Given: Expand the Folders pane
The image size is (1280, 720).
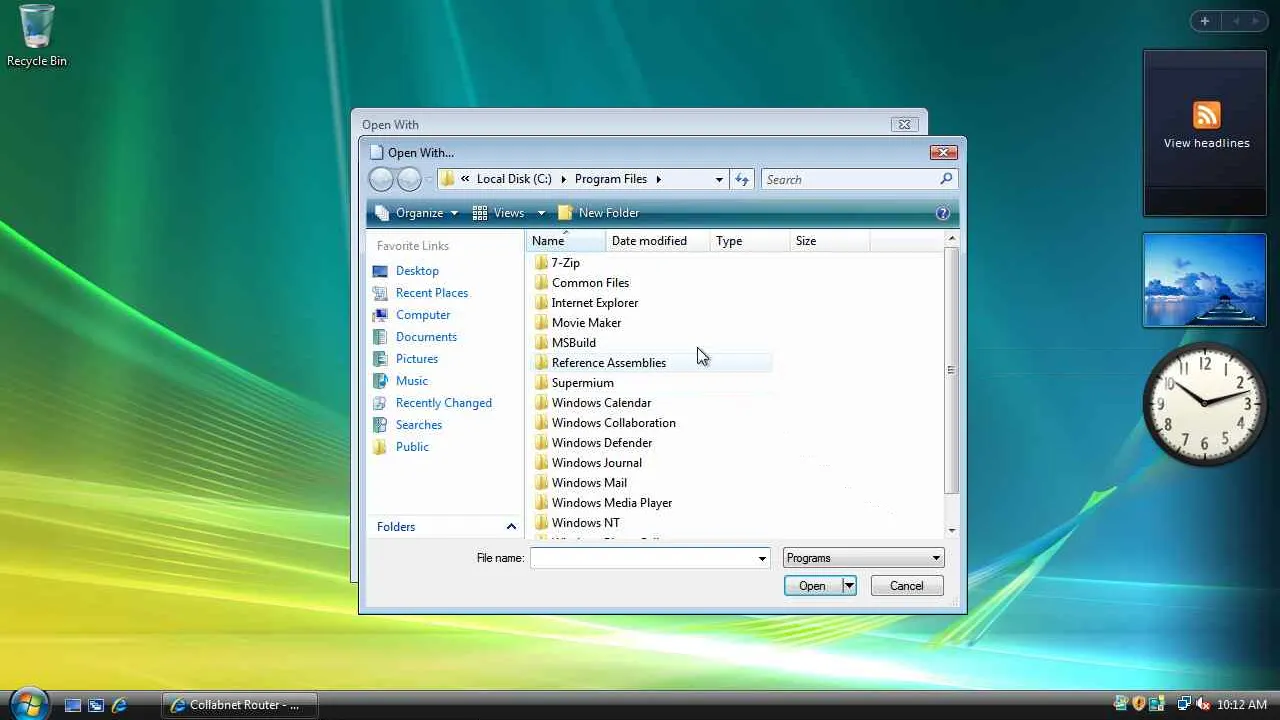Looking at the screenshot, I should tap(511, 527).
